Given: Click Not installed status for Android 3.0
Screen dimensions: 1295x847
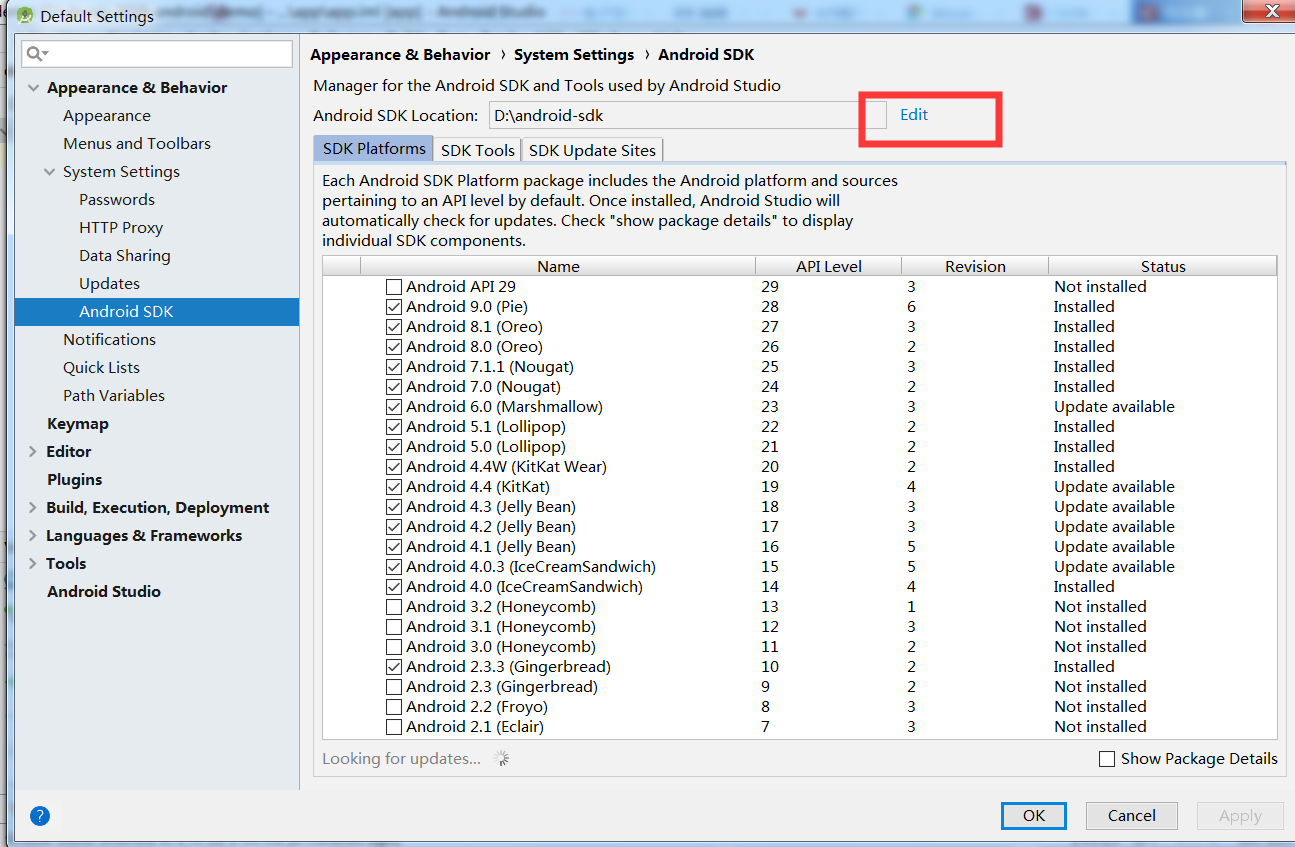Looking at the screenshot, I should pyautogui.click(x=1100, y=647).
